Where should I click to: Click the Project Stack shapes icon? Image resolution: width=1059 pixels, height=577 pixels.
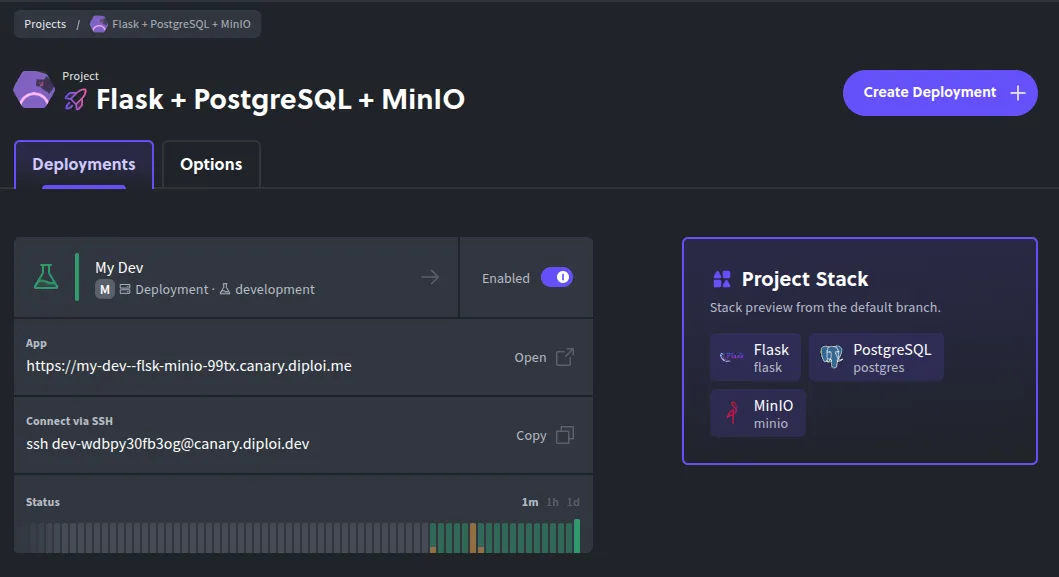click(721, 279)
